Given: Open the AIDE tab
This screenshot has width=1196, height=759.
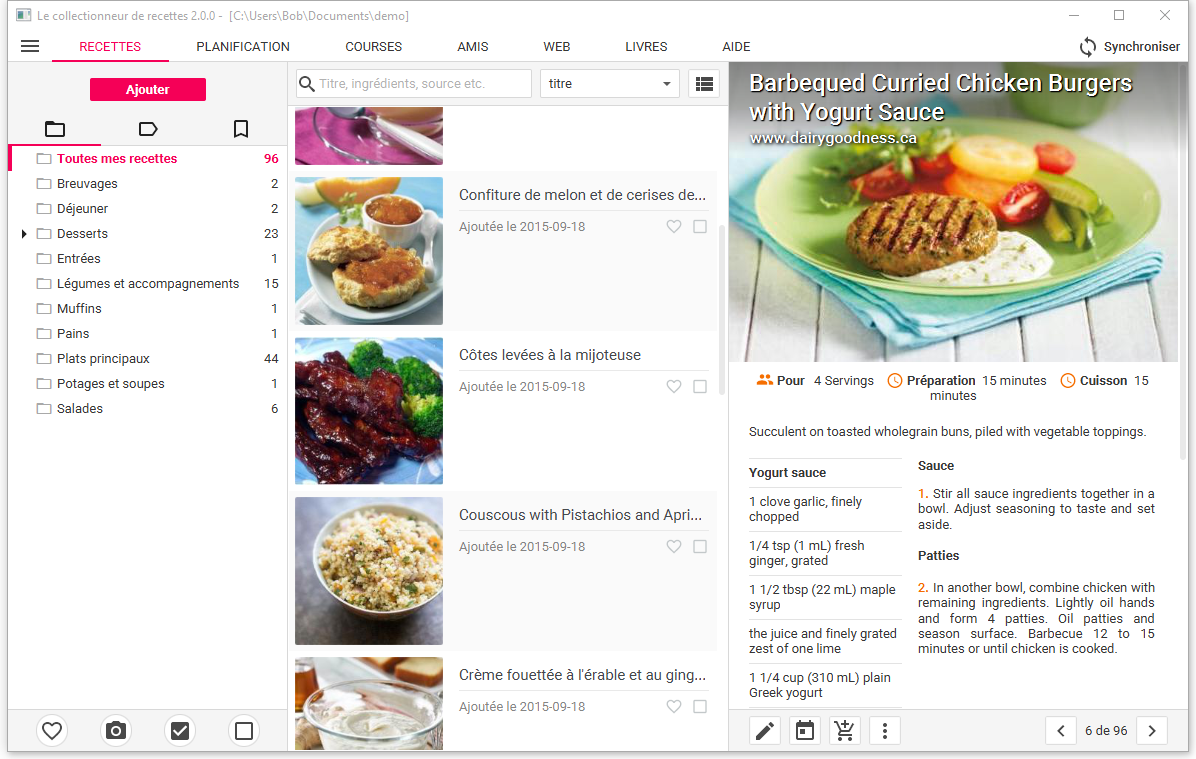Looking at the screenshot, I should [x=736, y=47].
